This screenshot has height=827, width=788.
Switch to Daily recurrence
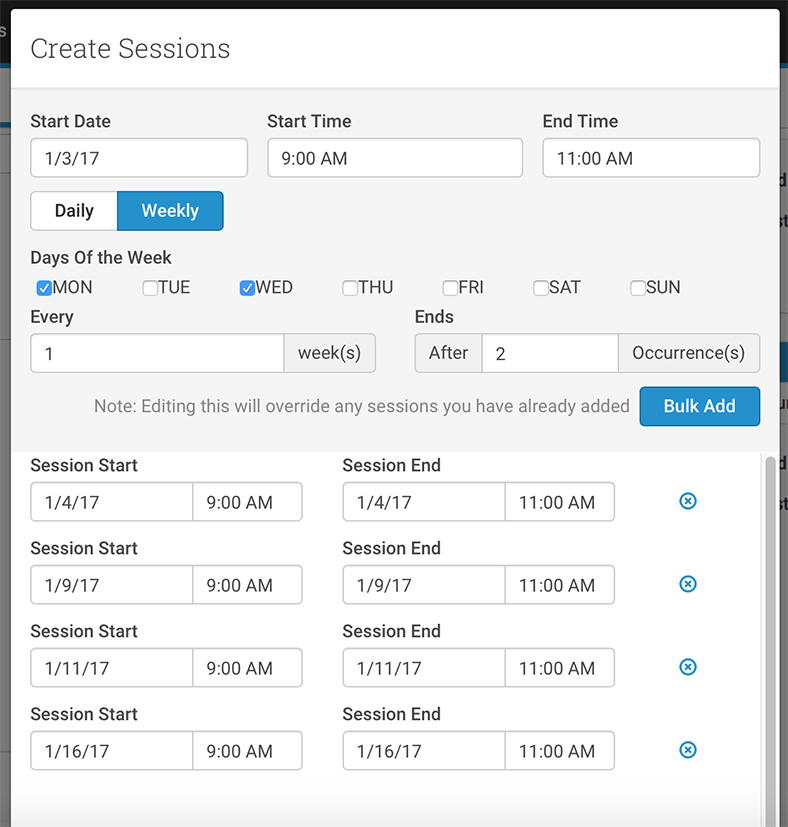[x=74, y=211]
